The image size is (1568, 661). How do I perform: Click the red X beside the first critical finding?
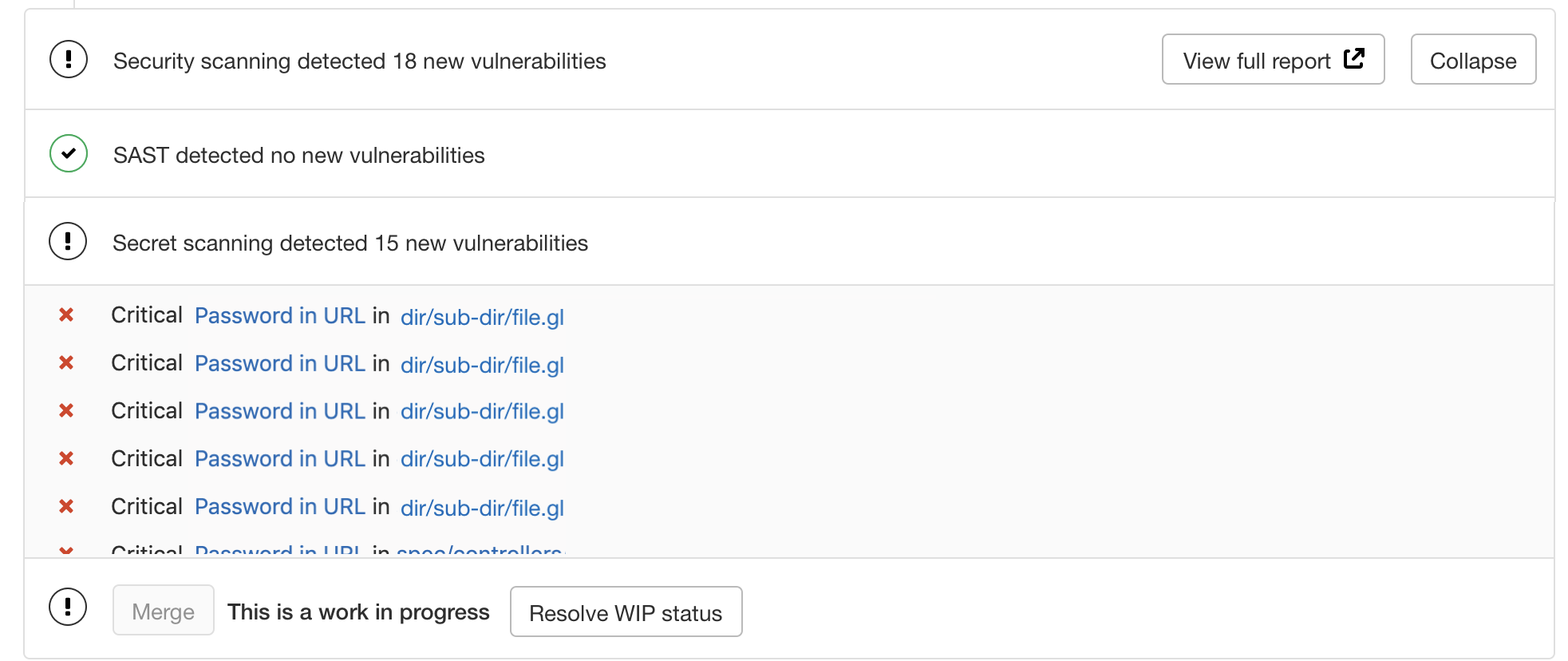(66, 315)
